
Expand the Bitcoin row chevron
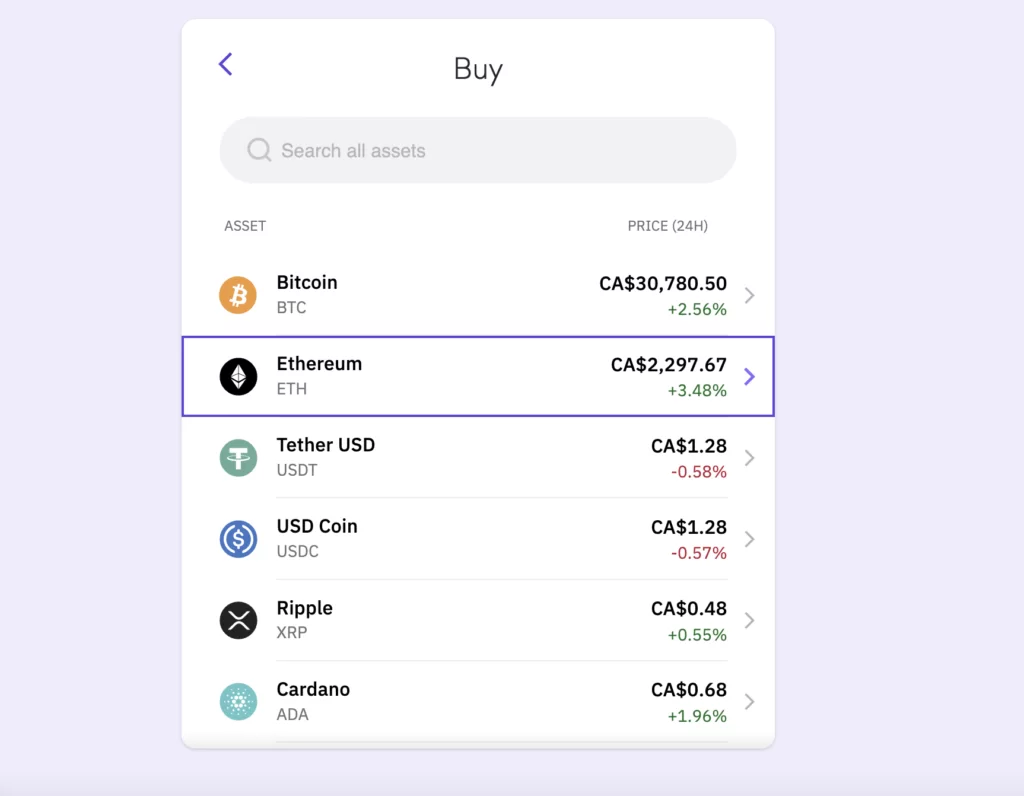point(749,295)
